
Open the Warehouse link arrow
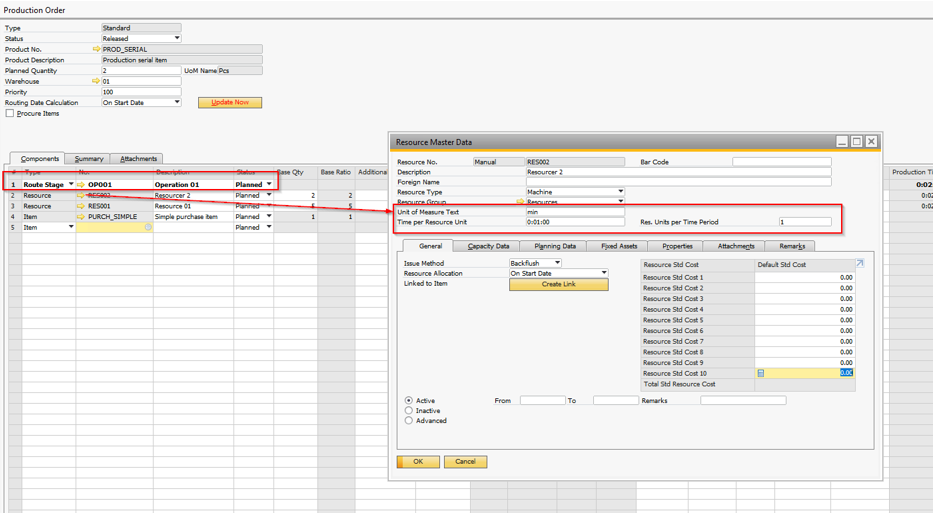coord(96,81)
